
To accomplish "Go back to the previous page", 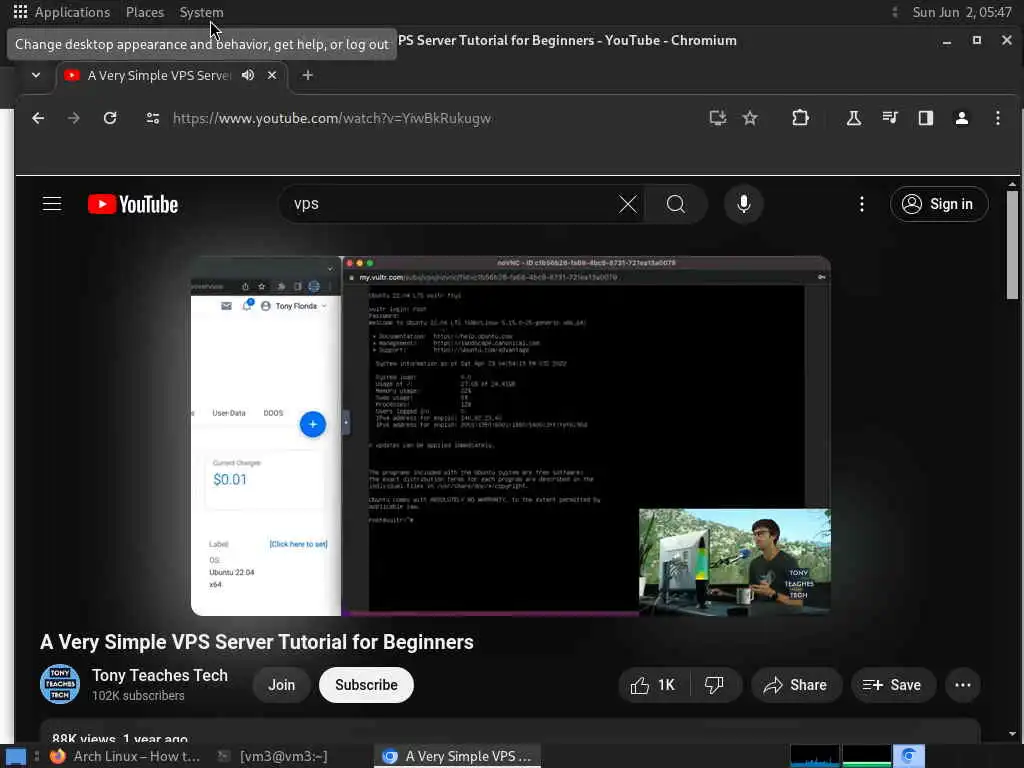I will point(39,118).
